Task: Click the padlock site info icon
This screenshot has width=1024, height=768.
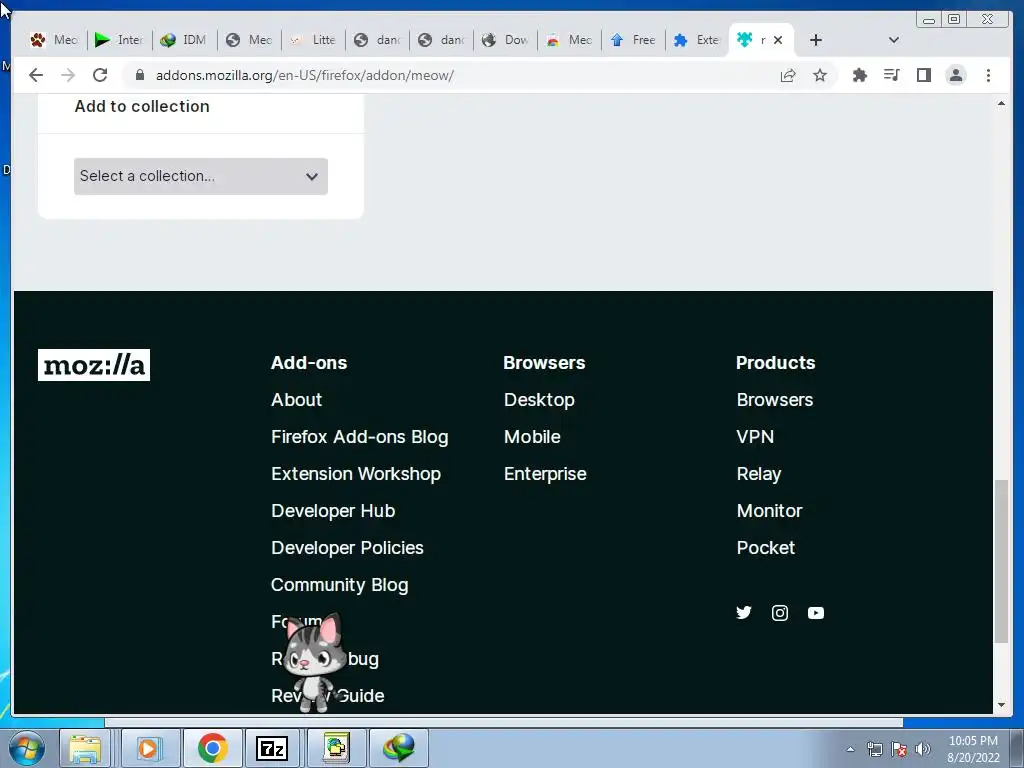Action: click(139, 75)
